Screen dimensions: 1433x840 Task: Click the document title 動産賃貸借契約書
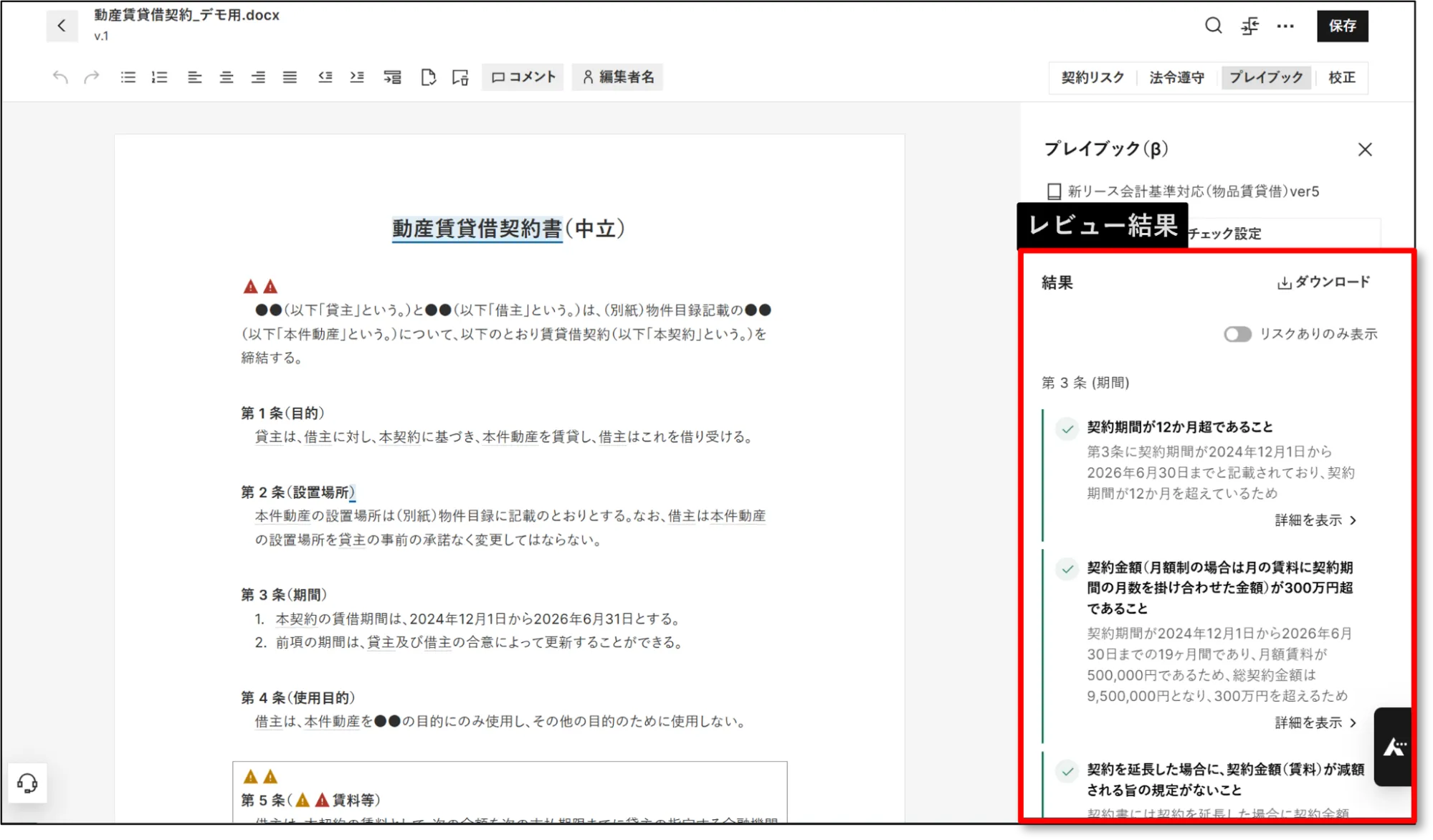click(477, 229)
